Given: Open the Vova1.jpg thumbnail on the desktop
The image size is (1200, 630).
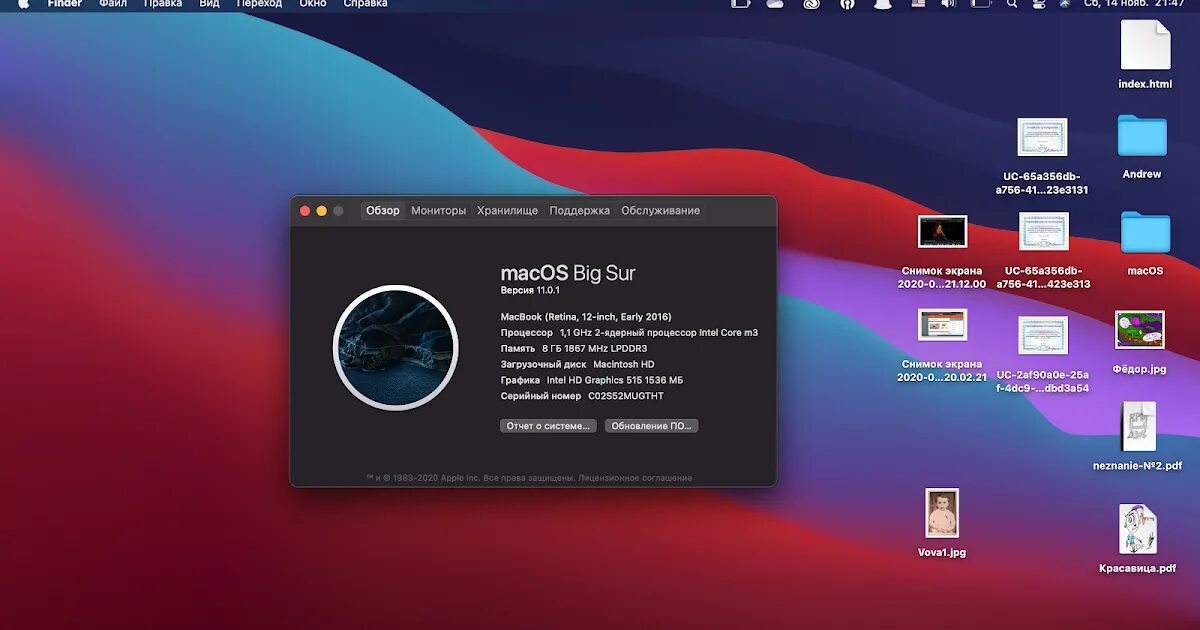Looking at the screenshot, I should (x=941, y=512).
